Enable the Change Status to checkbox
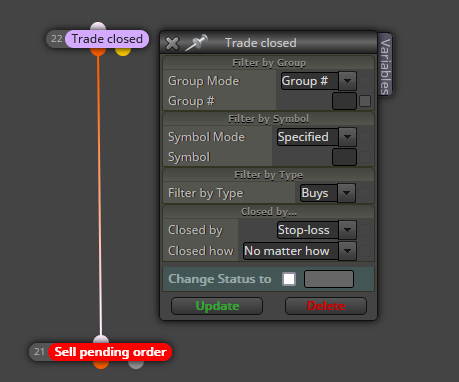The height and width of the screenshot is (382, 459). [289, 279]
